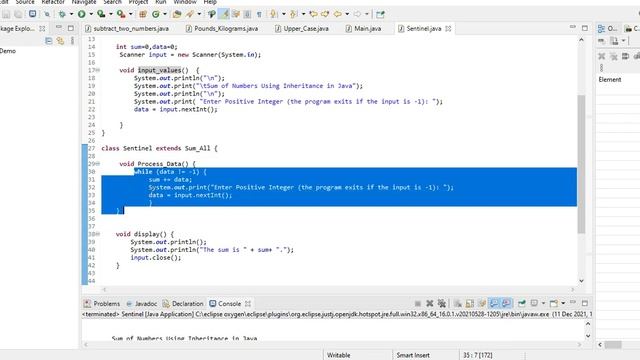Open the Coverage button dropdown arrow

pyautogui.click(x=110, y=14)
